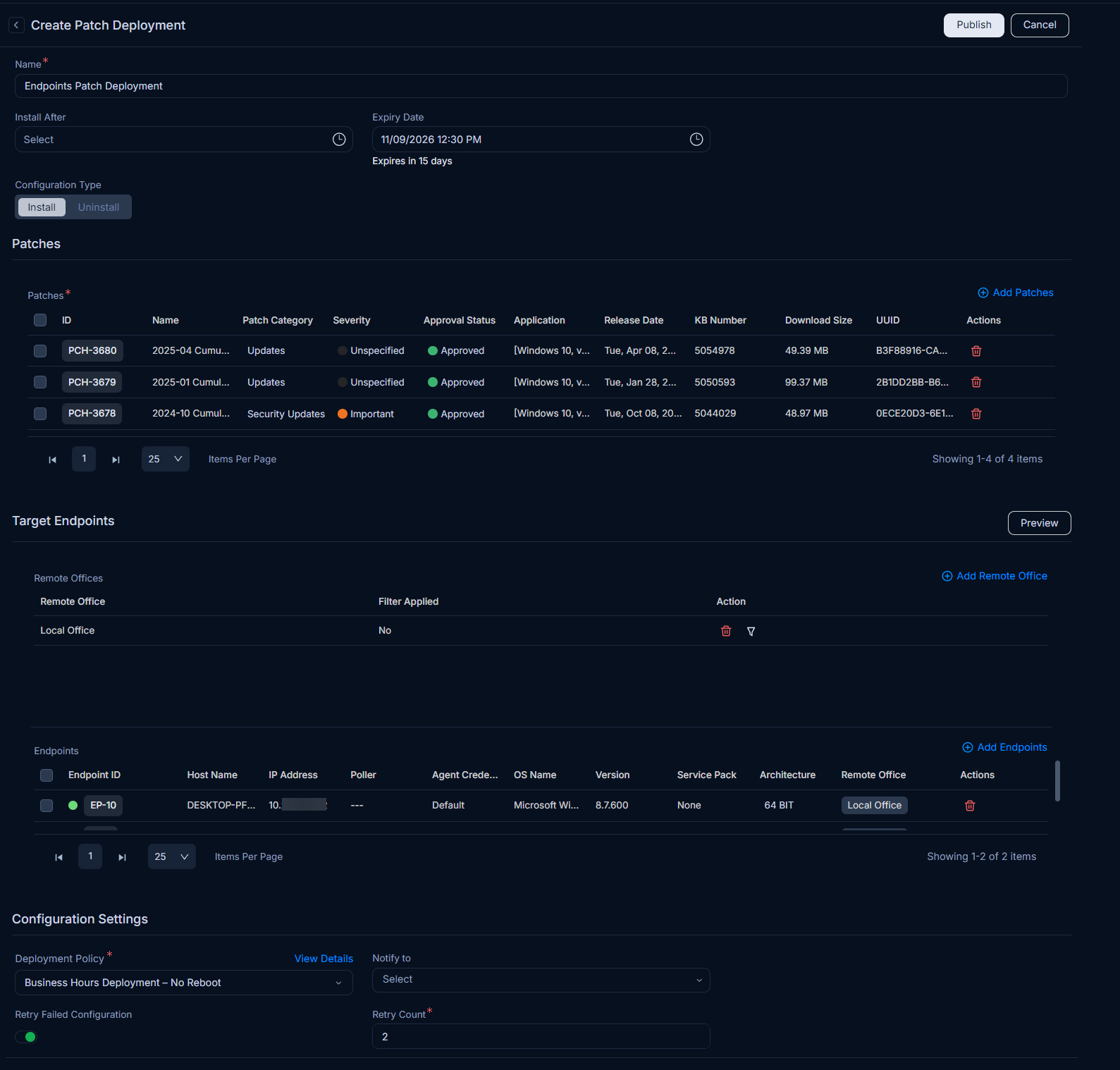The image size is (1120, 1070).
Task: Click KB Number 5044029 cell
Action: [715, 413]
